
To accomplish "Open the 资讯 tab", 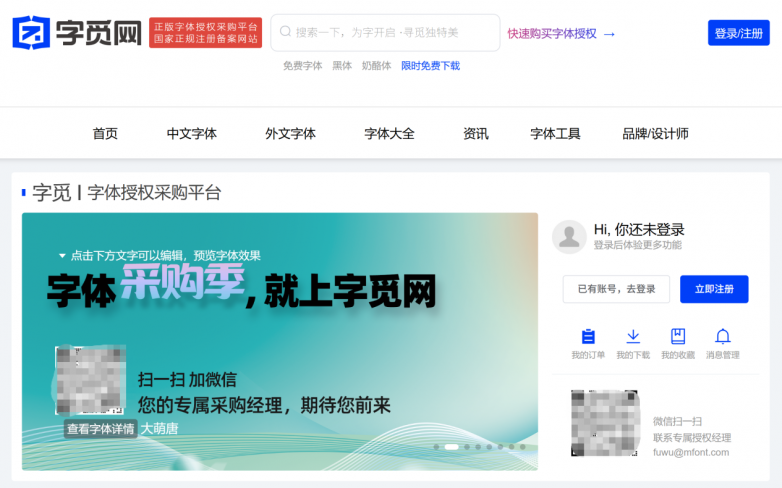I will coord(476,134).
